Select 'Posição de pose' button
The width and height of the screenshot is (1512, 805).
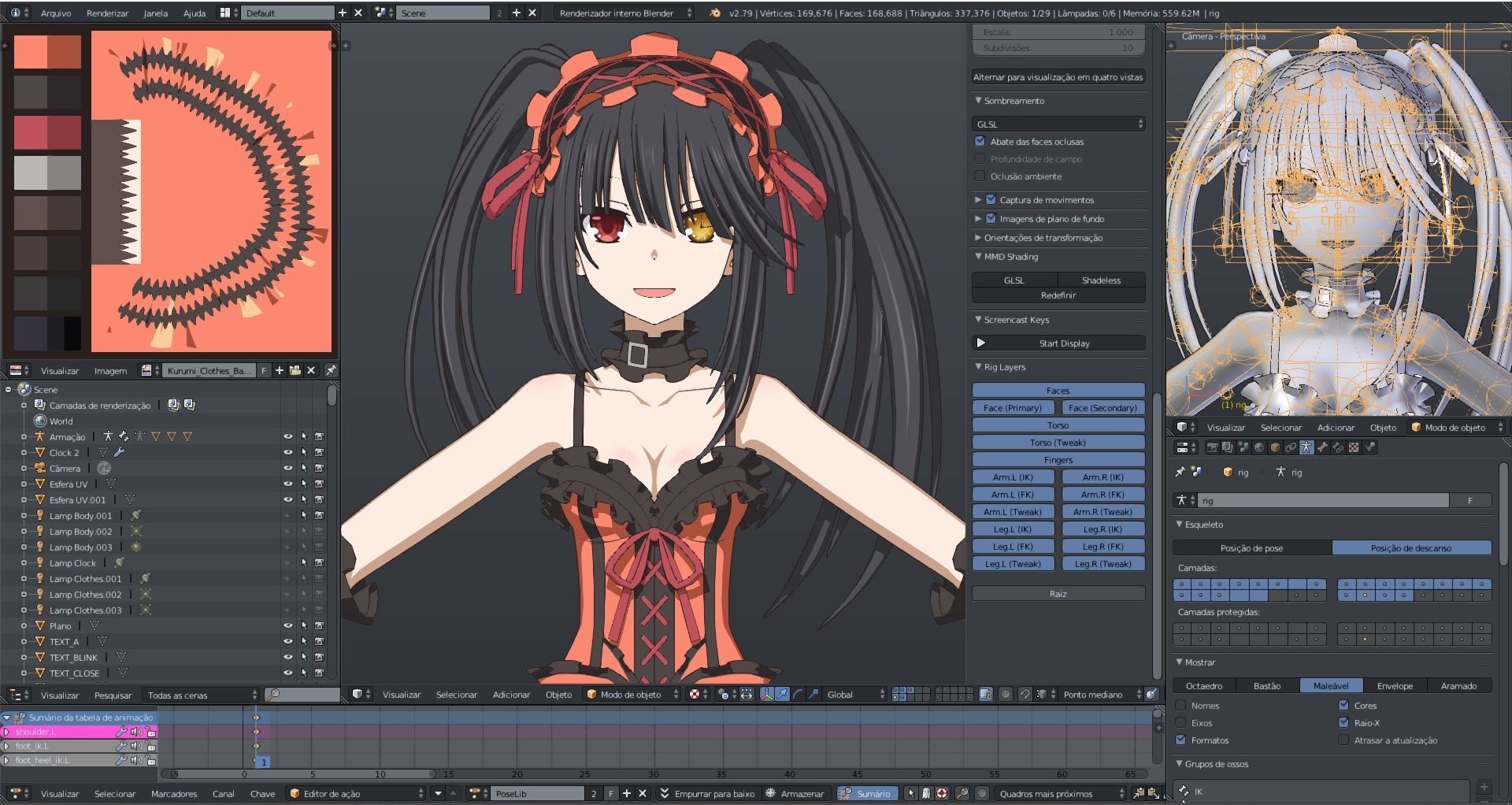click(x=1252, y=547)
